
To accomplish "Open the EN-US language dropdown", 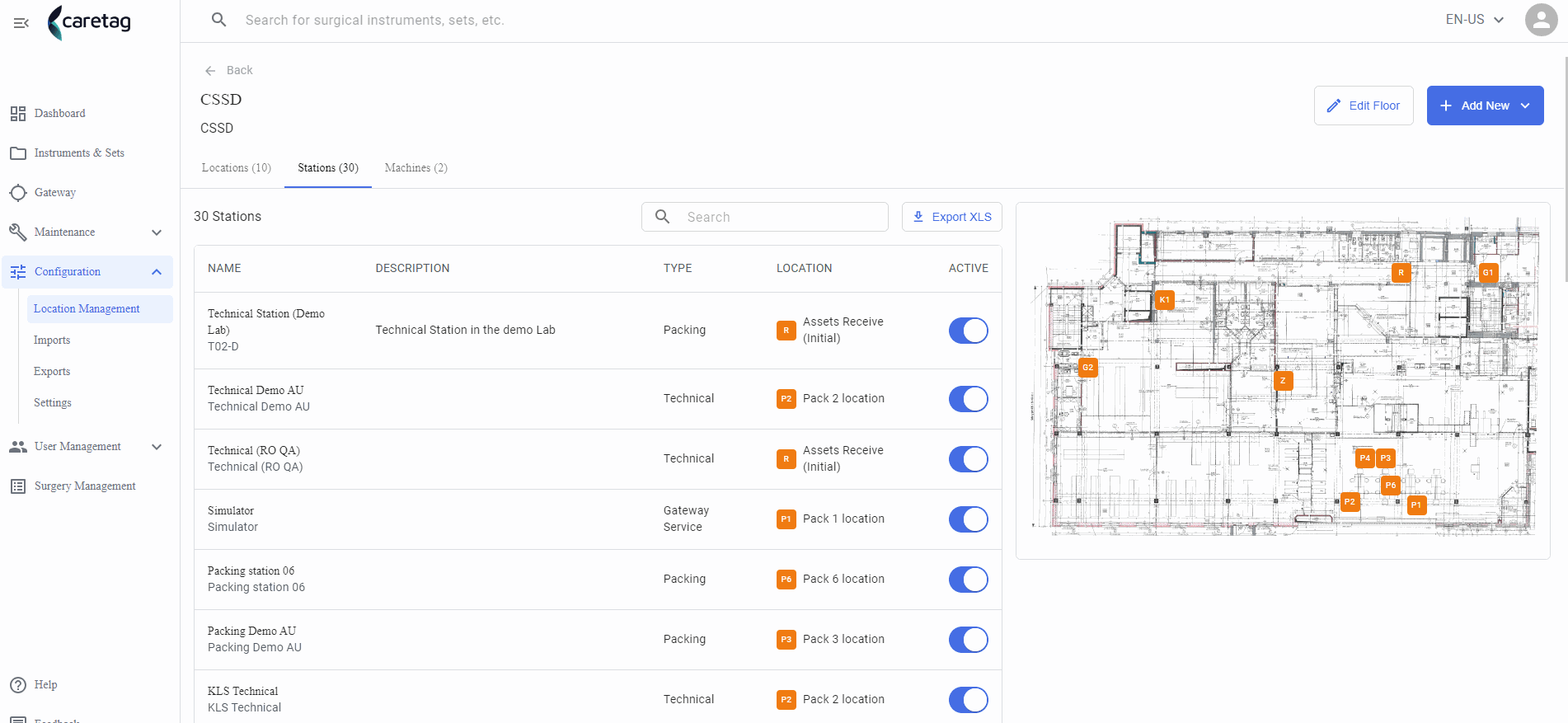I will (x=1475, y=20).
